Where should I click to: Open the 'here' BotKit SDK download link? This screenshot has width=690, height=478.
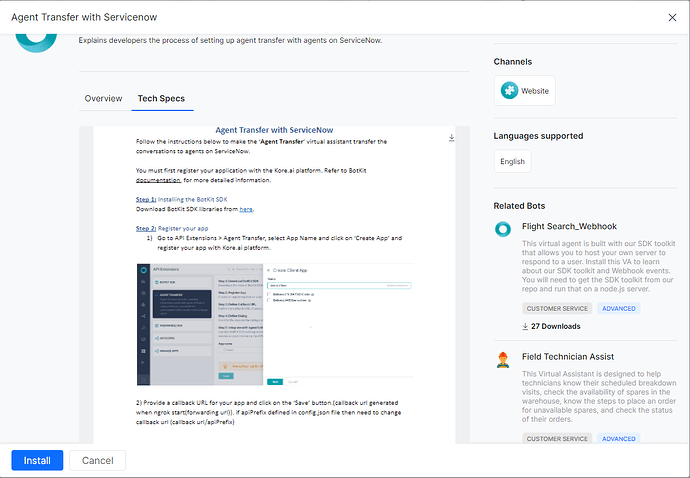(x=245, y=209)
